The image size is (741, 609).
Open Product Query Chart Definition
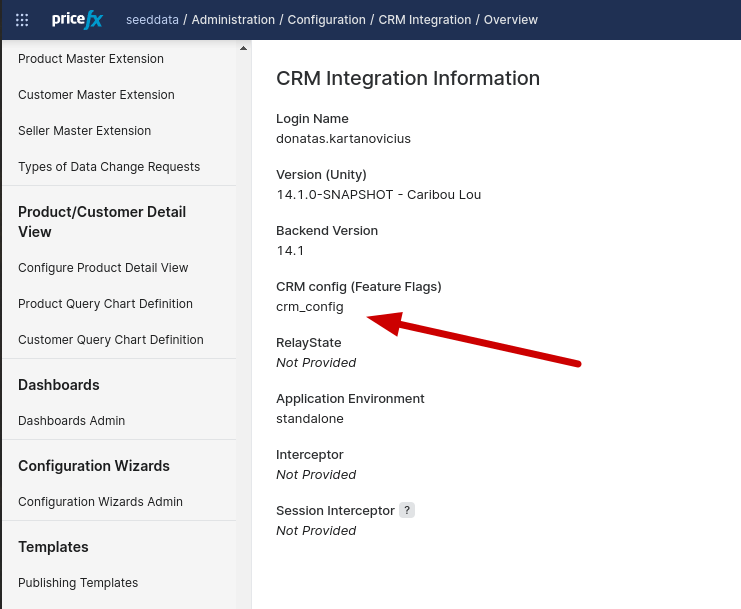pos(105,304)
